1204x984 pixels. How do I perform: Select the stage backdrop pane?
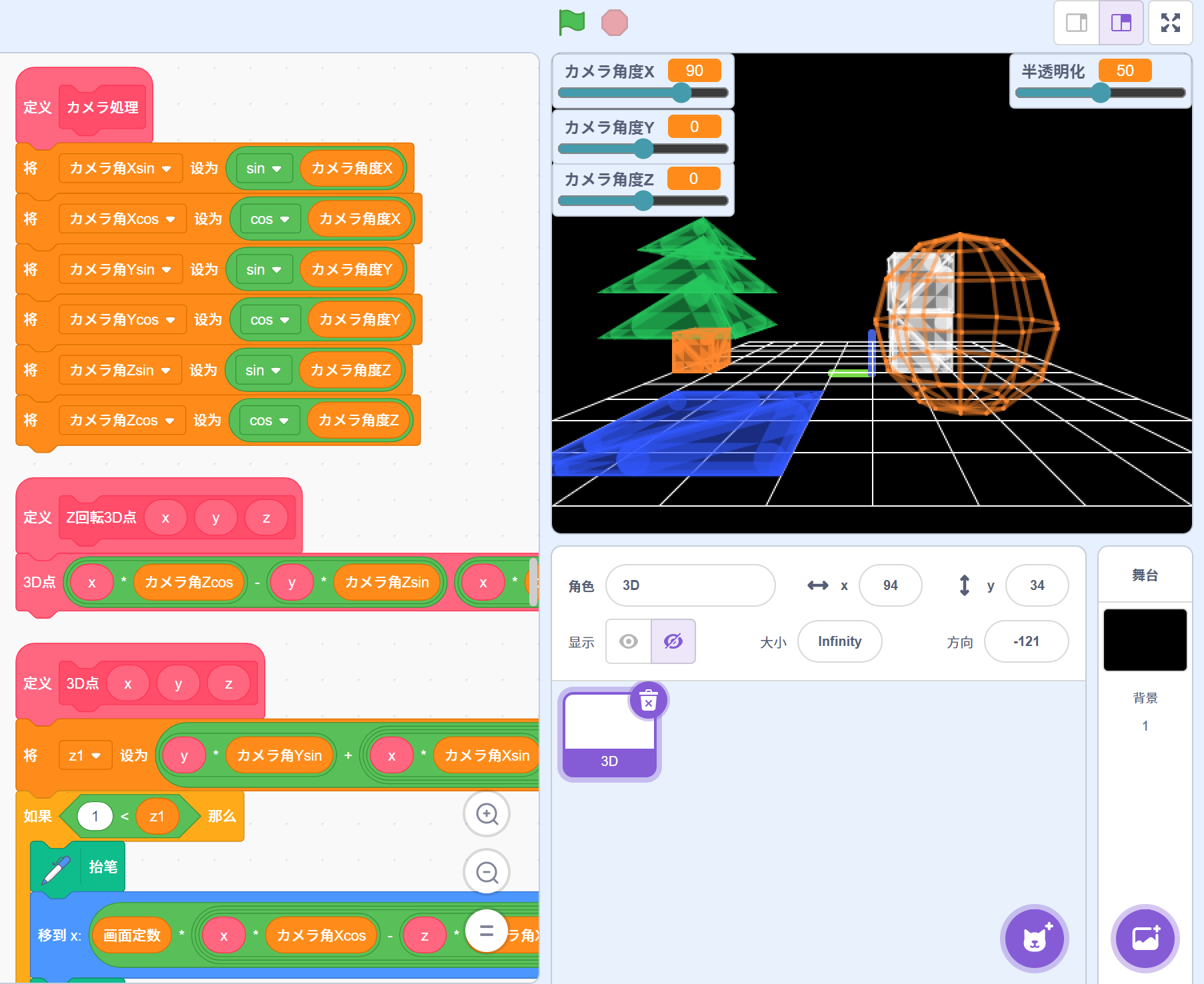tap(1145, 640)
